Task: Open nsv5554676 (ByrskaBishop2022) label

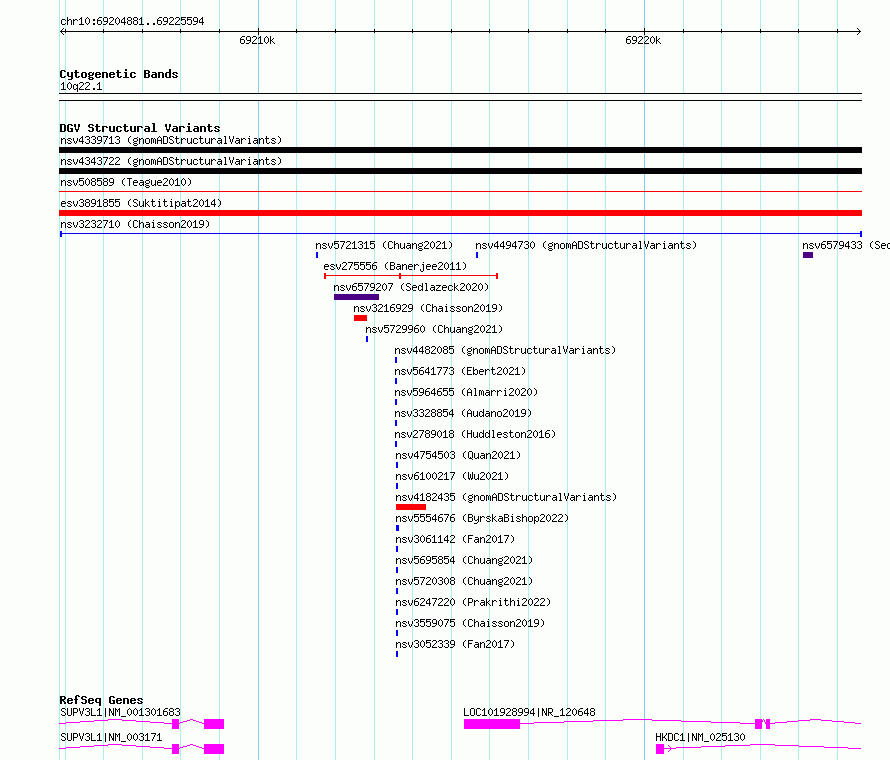Action: click(x=482, y=518)
